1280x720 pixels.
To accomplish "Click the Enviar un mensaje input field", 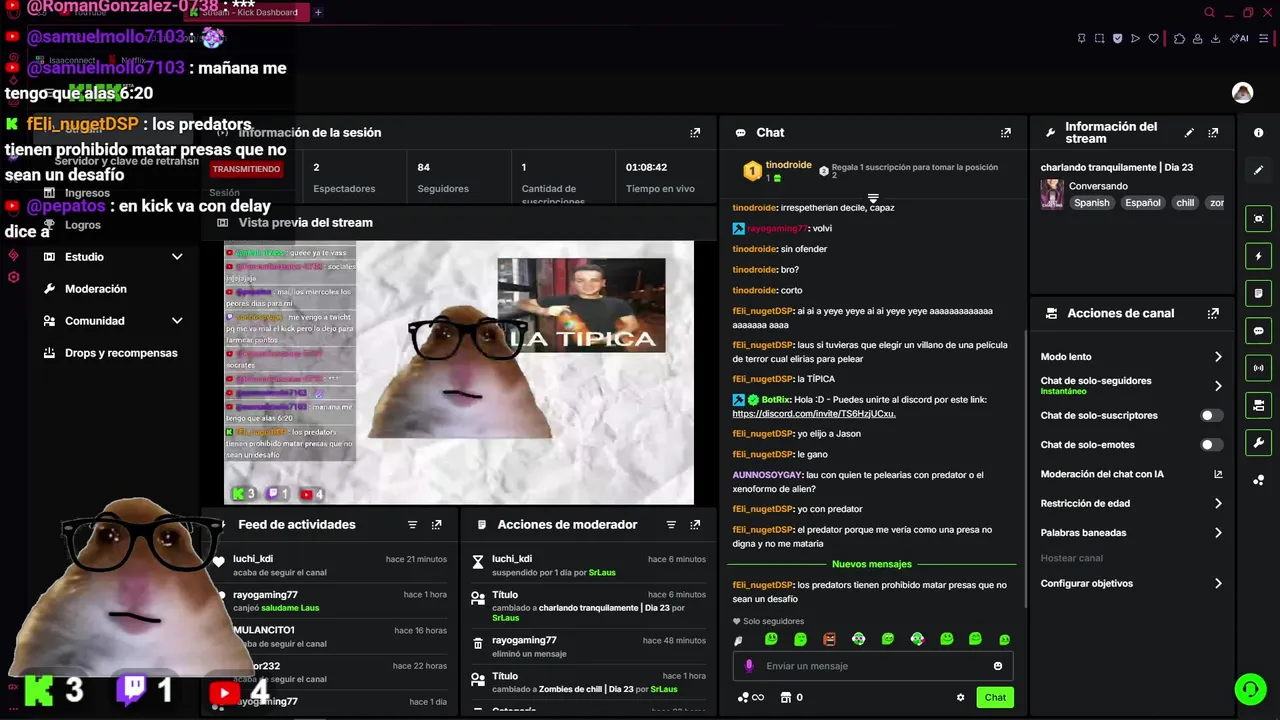I will [873, 666].
